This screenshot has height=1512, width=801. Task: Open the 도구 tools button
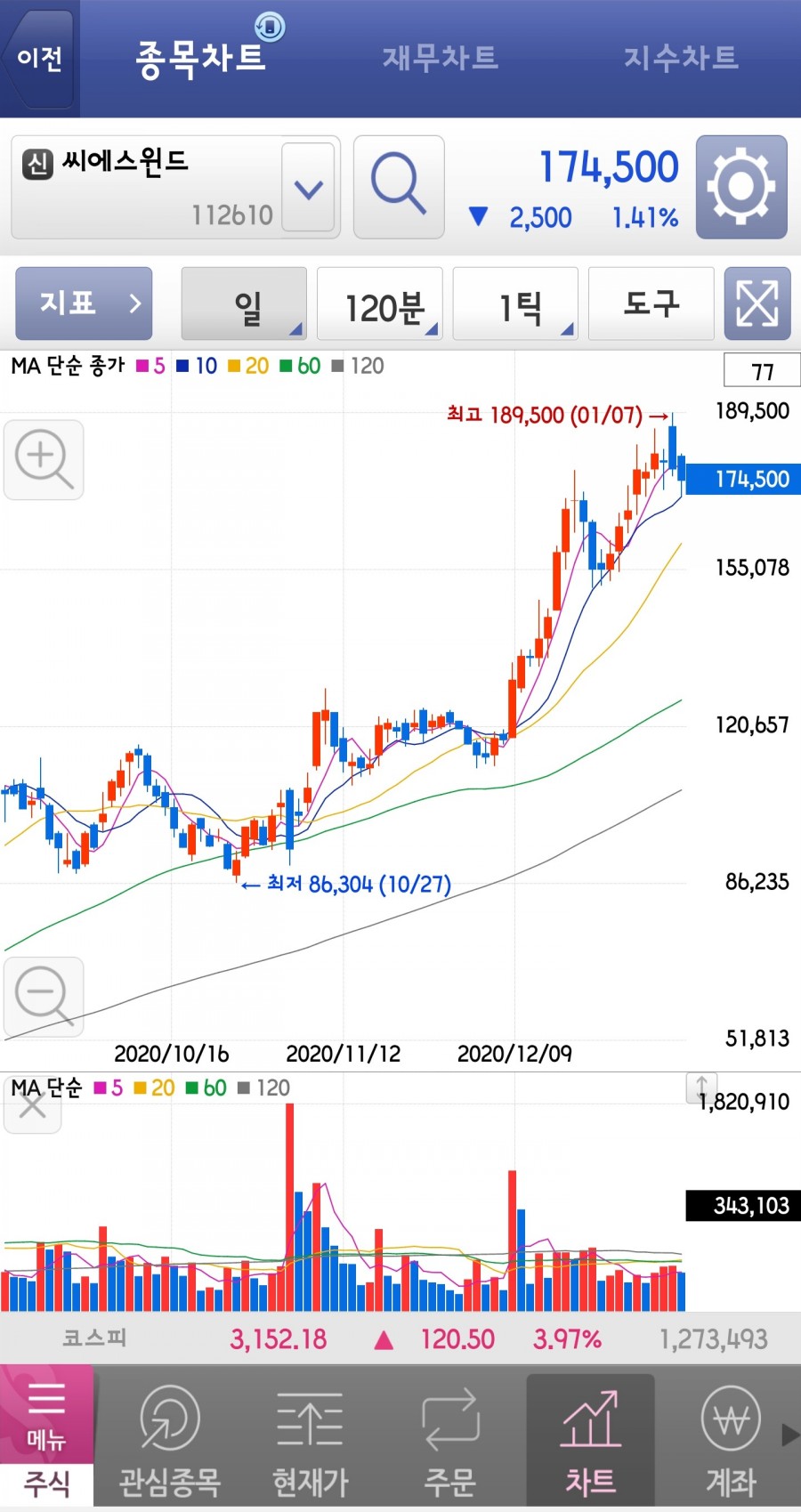(x=651, y=304)
